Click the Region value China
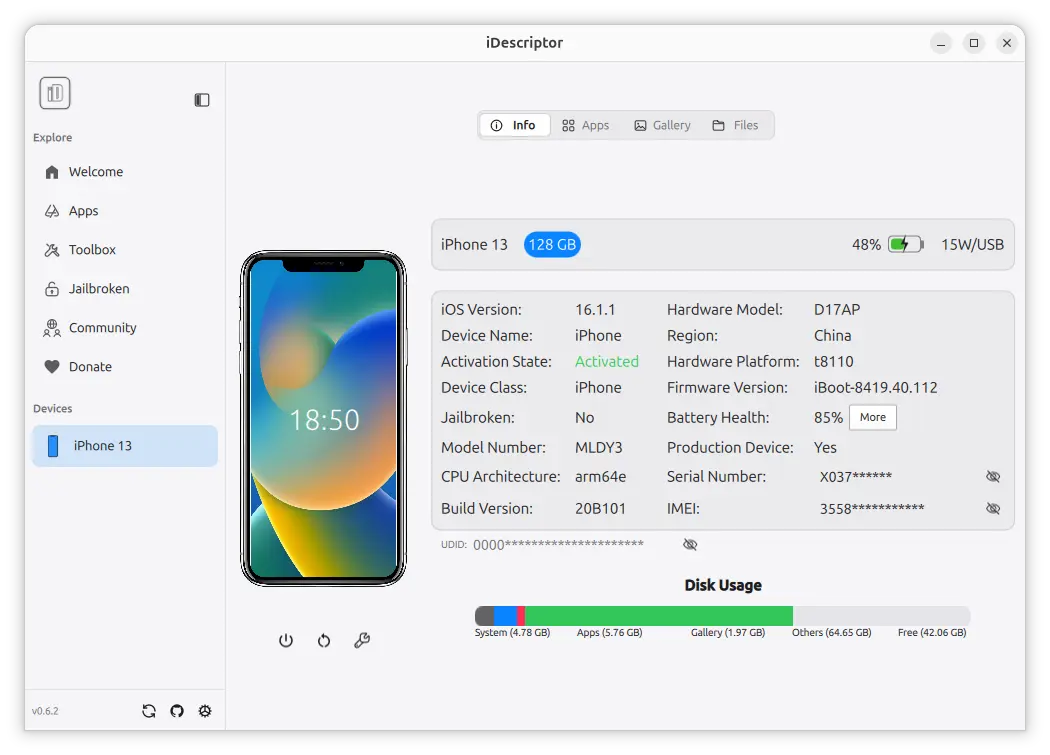This screenshot has height=755, width=1050. (832, 335)
